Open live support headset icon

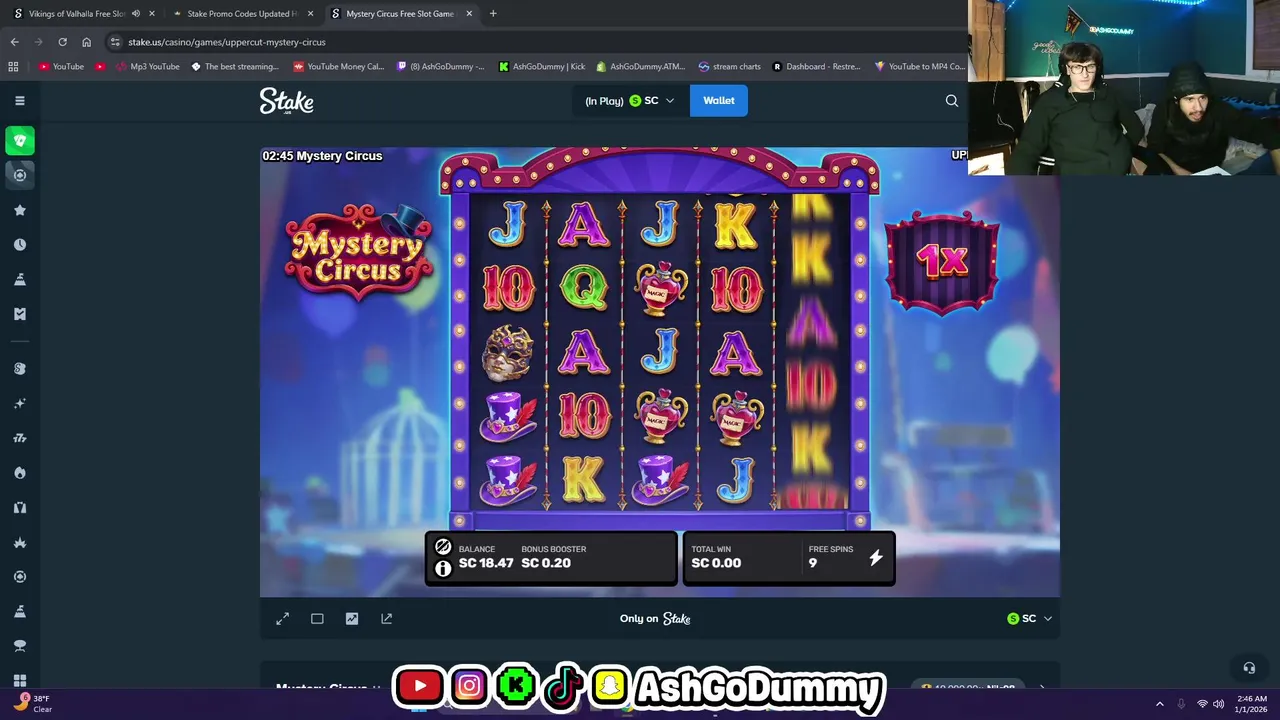click(1249, 668)
